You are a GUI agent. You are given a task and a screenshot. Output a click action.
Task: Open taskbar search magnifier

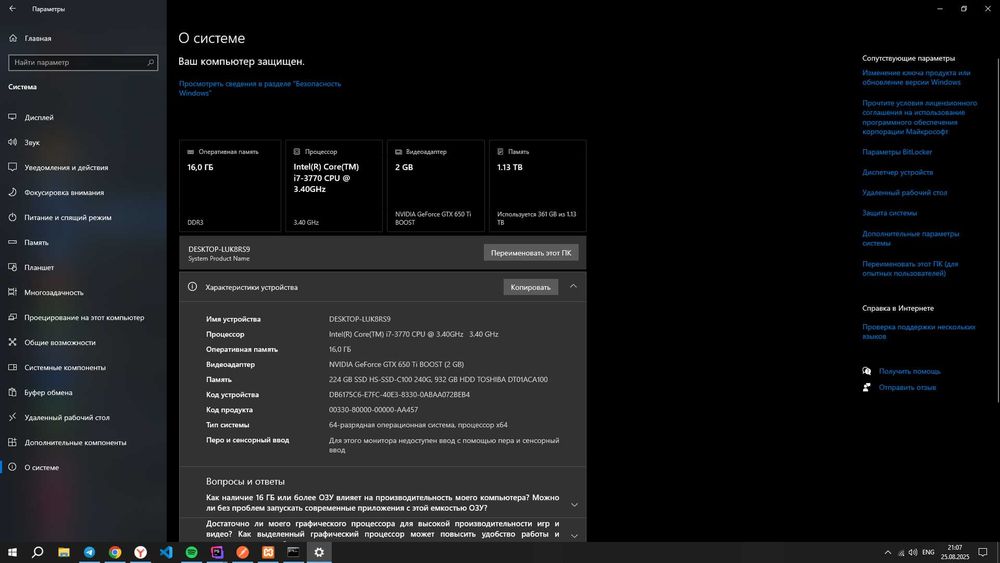click(38, 552)
